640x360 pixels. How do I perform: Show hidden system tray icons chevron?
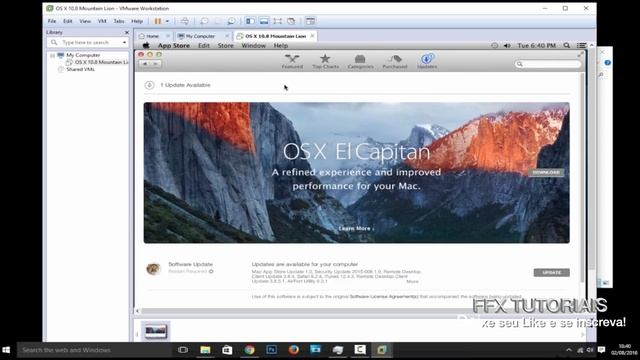coord(569,350)
